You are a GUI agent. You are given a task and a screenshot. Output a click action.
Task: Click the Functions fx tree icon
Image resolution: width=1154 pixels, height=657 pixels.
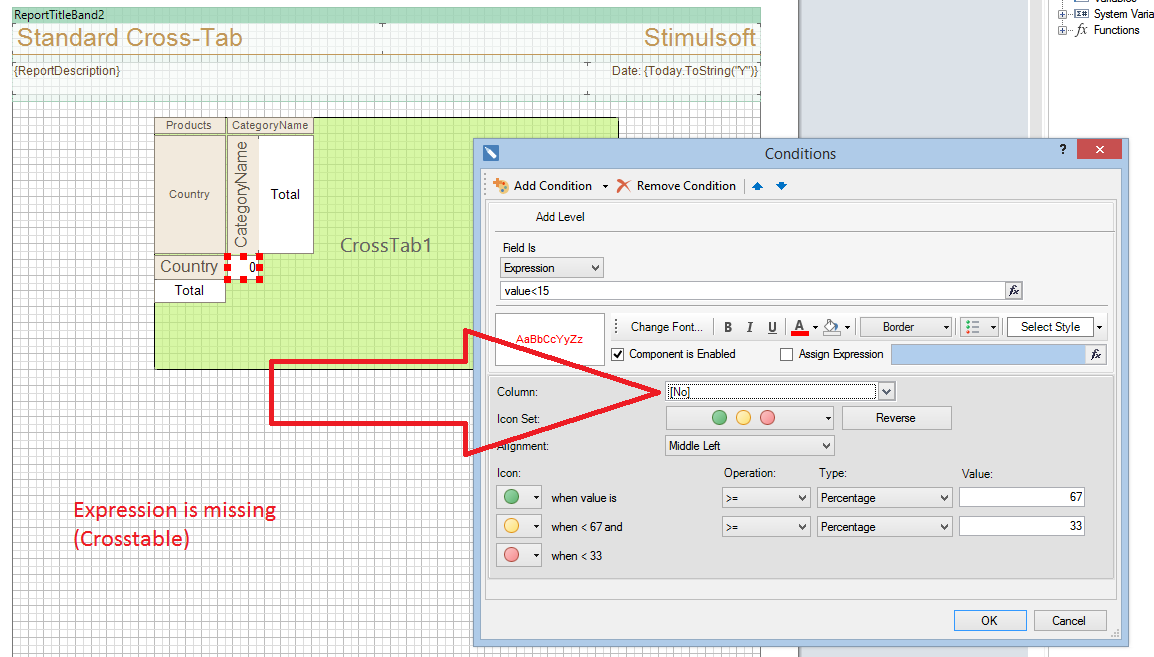1081,30
